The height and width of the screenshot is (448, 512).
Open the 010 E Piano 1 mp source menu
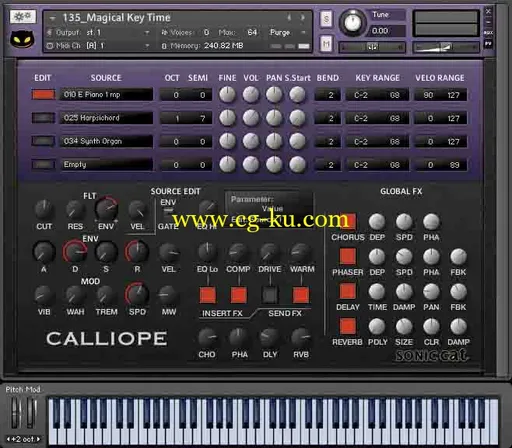pos(106,95)
